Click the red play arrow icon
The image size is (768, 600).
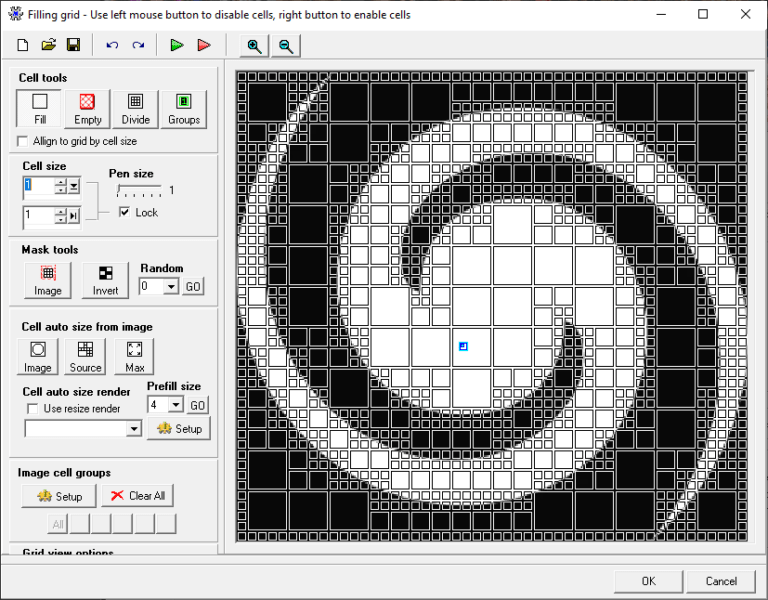[204, 46]
